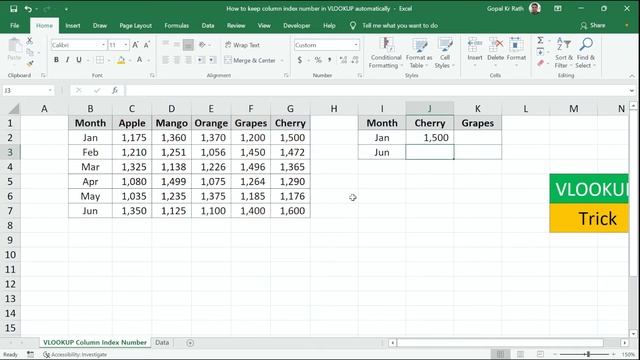
Task: Apply Font Color with the A icon
Action: 140,60
